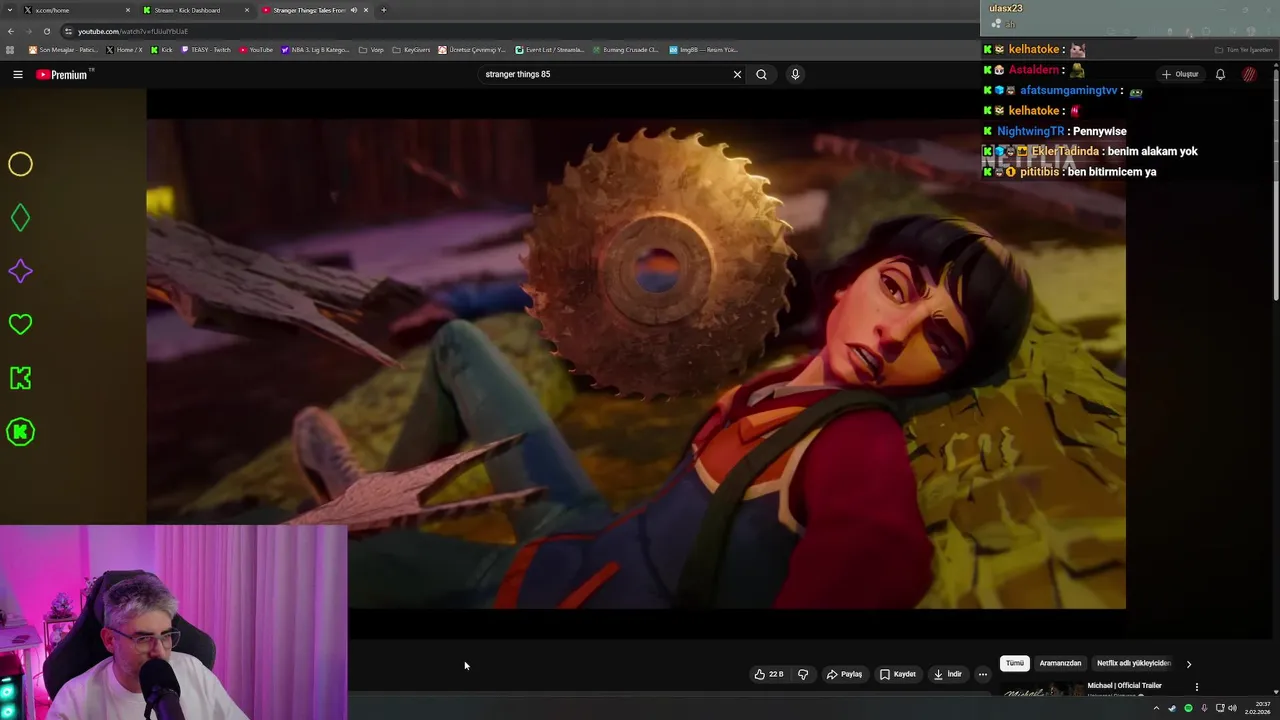
Task: Open options for Michael Official Trailer
Action: 1196,687
